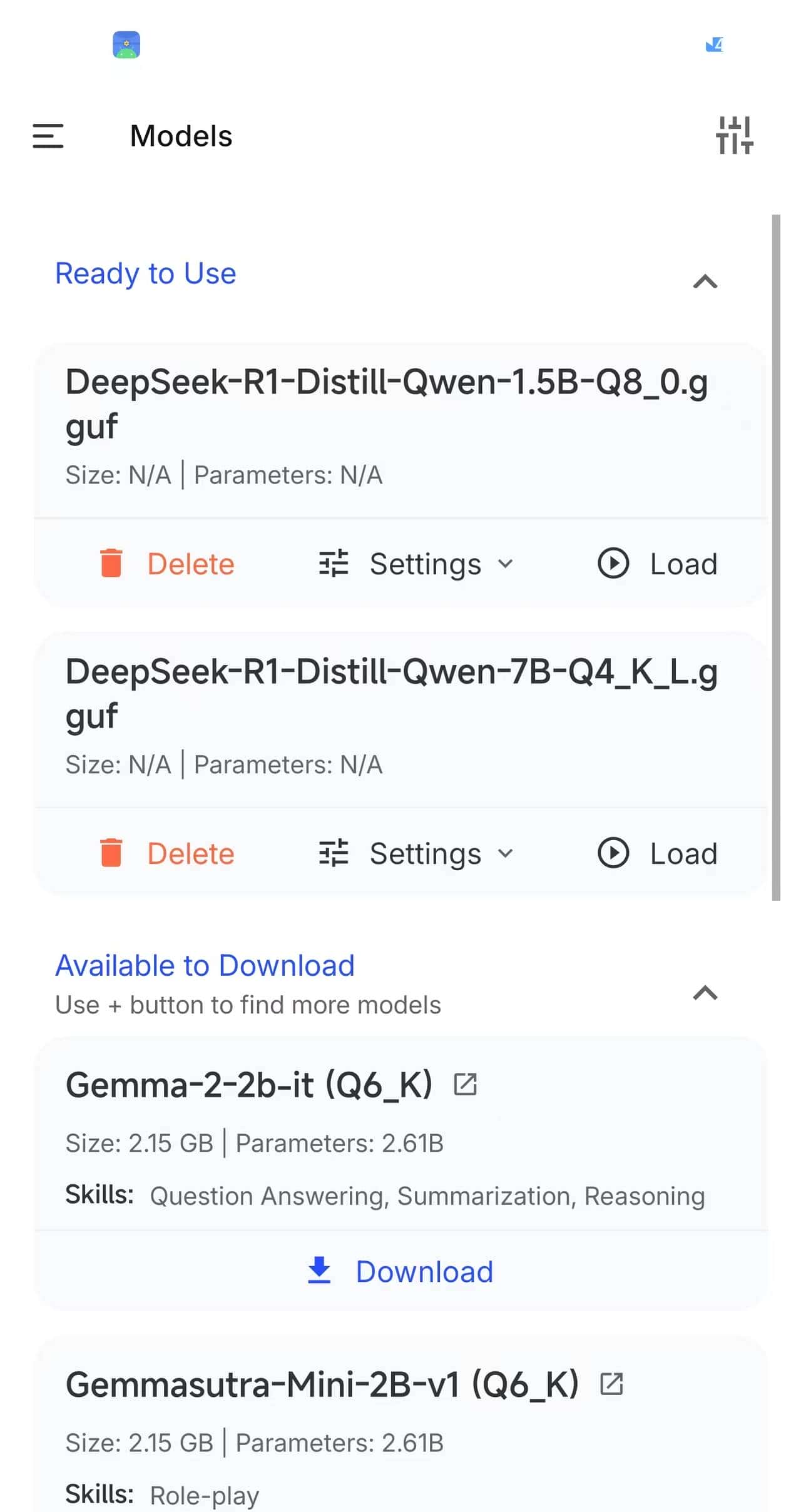Click the Ready to Use heading
This screenshot has width=801, height=1512.
(x=146, y=273)
